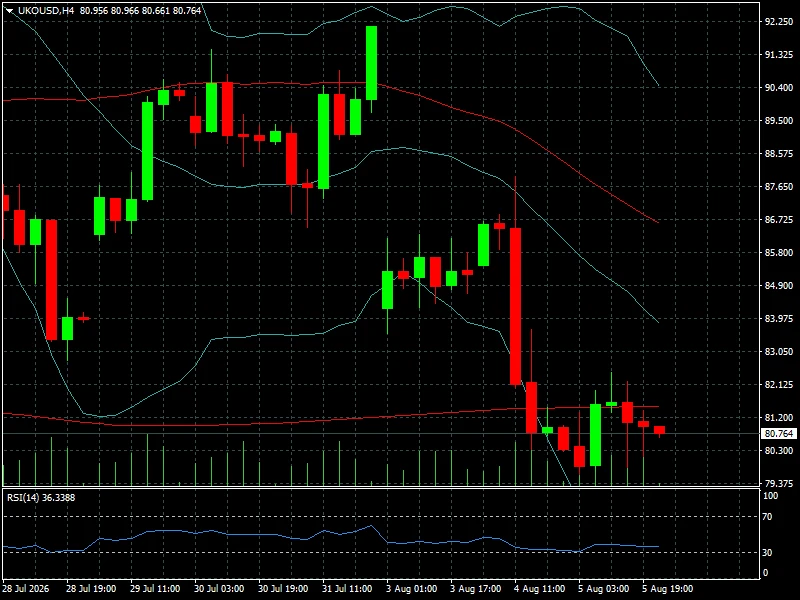Click the RSI level 30 scale label

(x=767, y=553)
